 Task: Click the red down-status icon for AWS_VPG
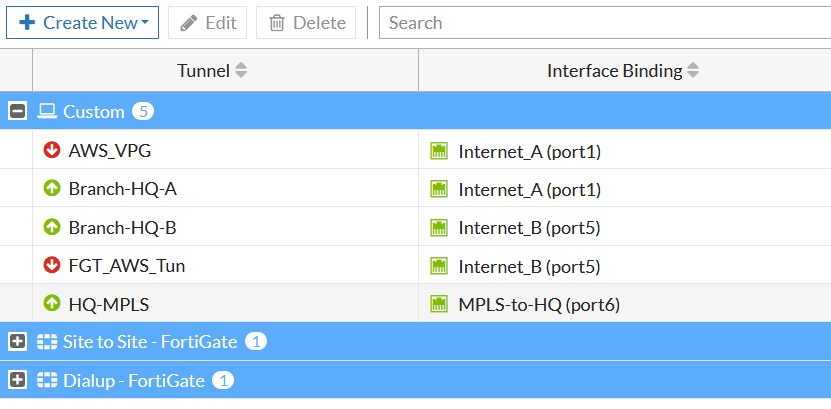(x=52, y=150)
